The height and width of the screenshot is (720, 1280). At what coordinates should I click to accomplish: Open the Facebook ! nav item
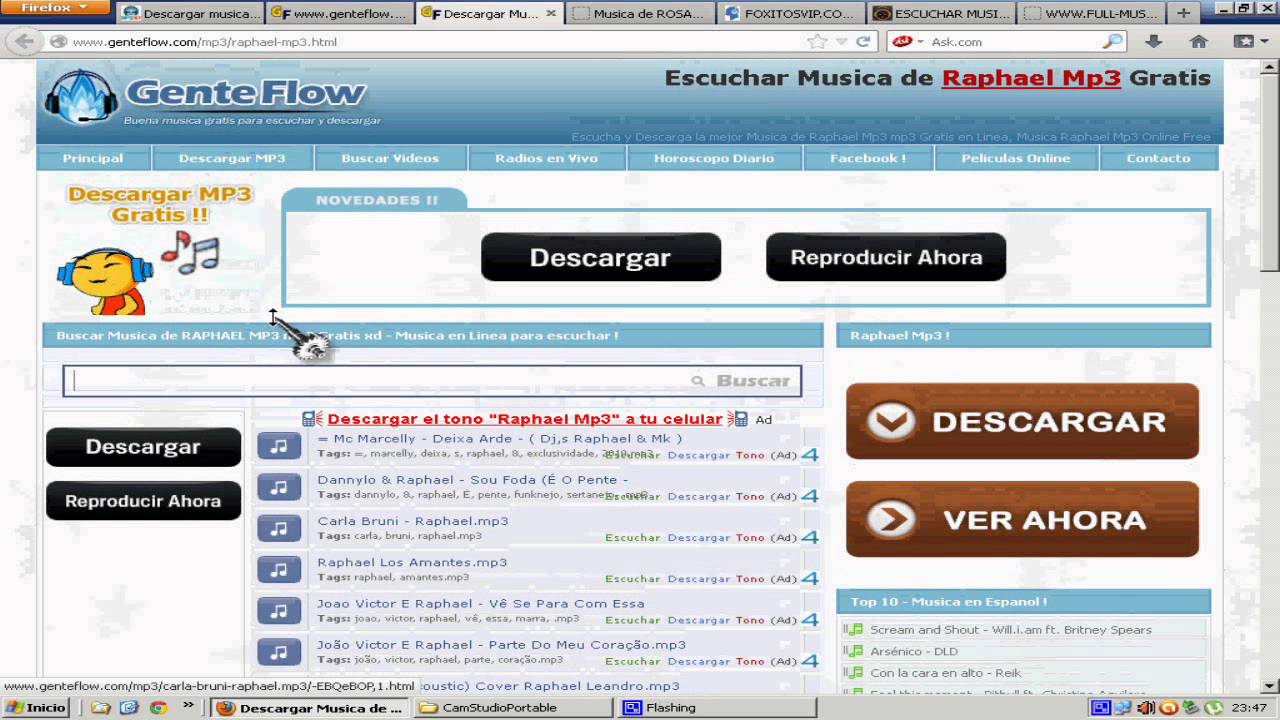868,158
